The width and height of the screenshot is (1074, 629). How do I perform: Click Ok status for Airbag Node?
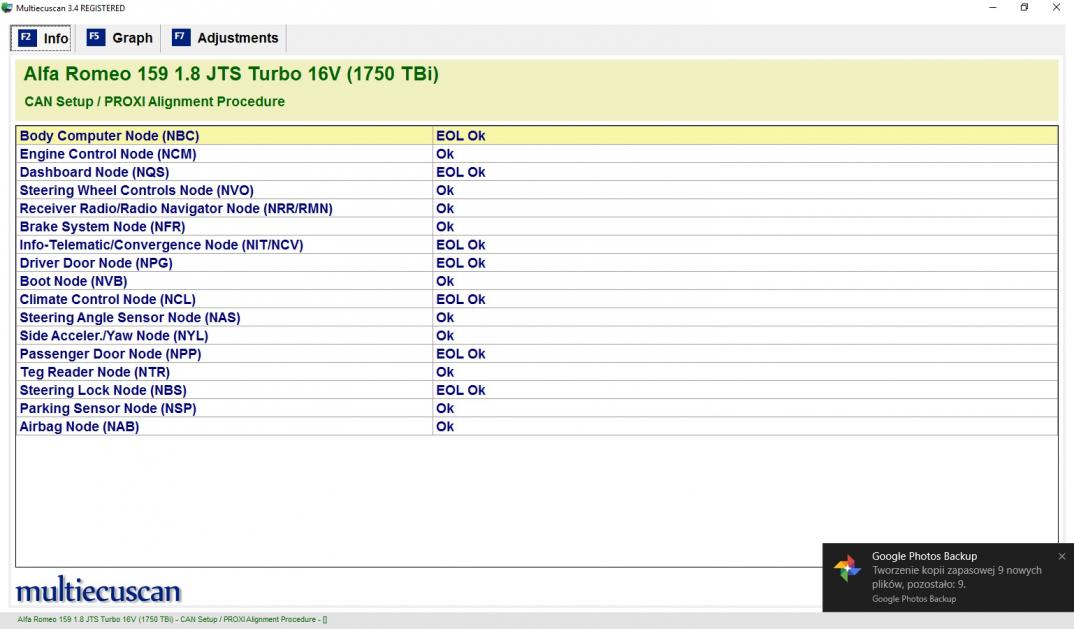(x=445, y=426)
